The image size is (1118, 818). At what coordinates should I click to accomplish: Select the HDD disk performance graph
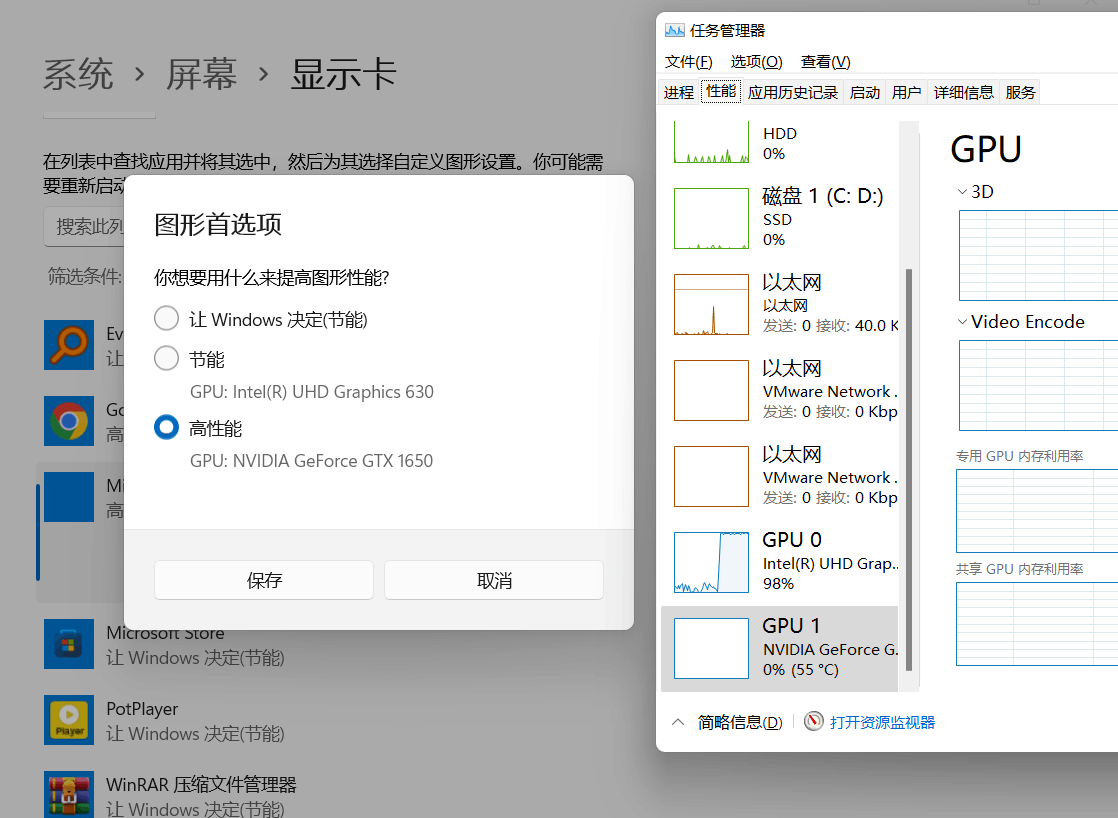coord(712,142)
